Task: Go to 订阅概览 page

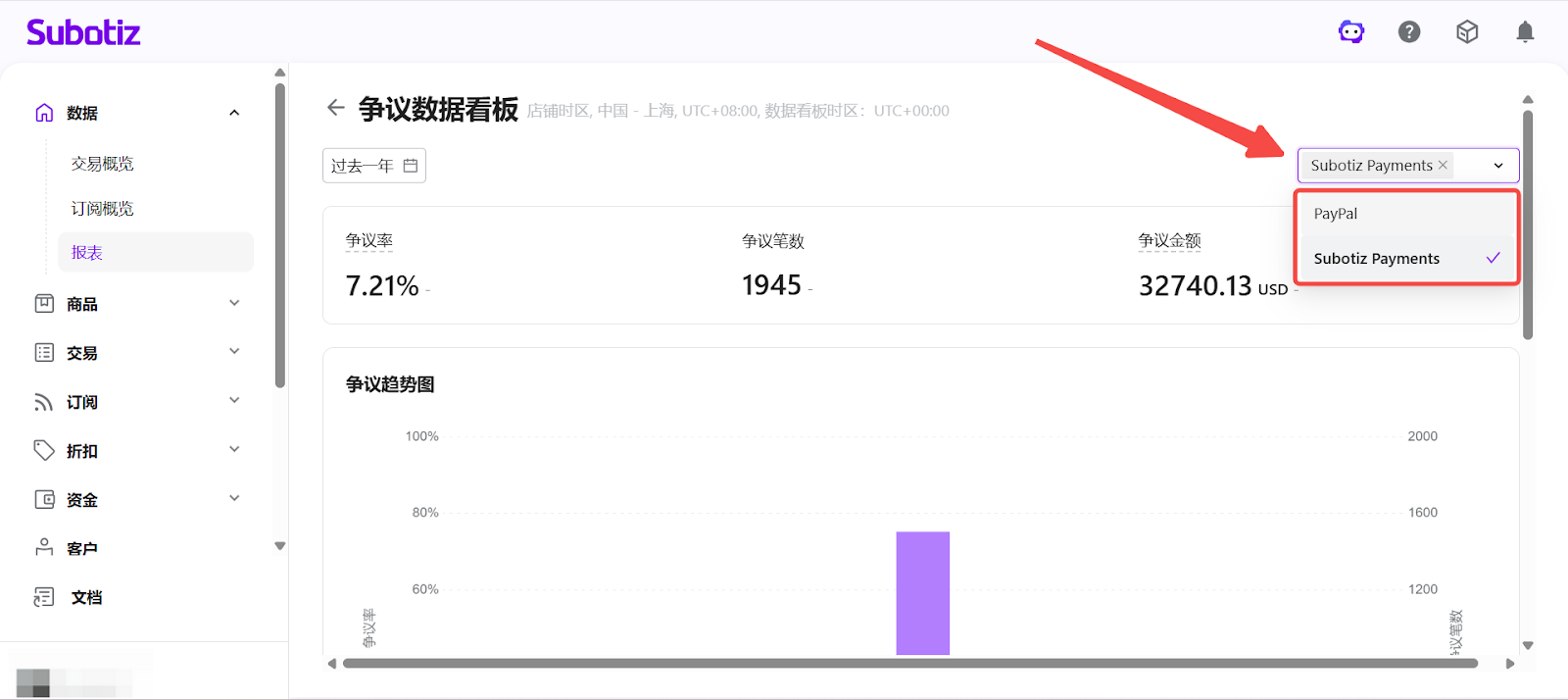Action: (103, 209)
